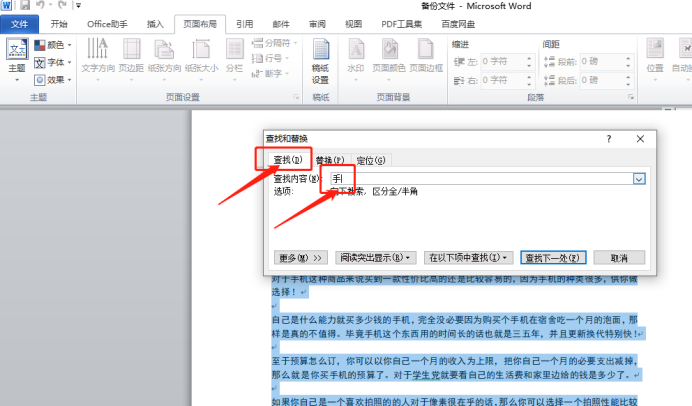This screenshot has height=406, width=692.
Task: Expand Find what history dropdown arrow
Action: pos(639,179)
